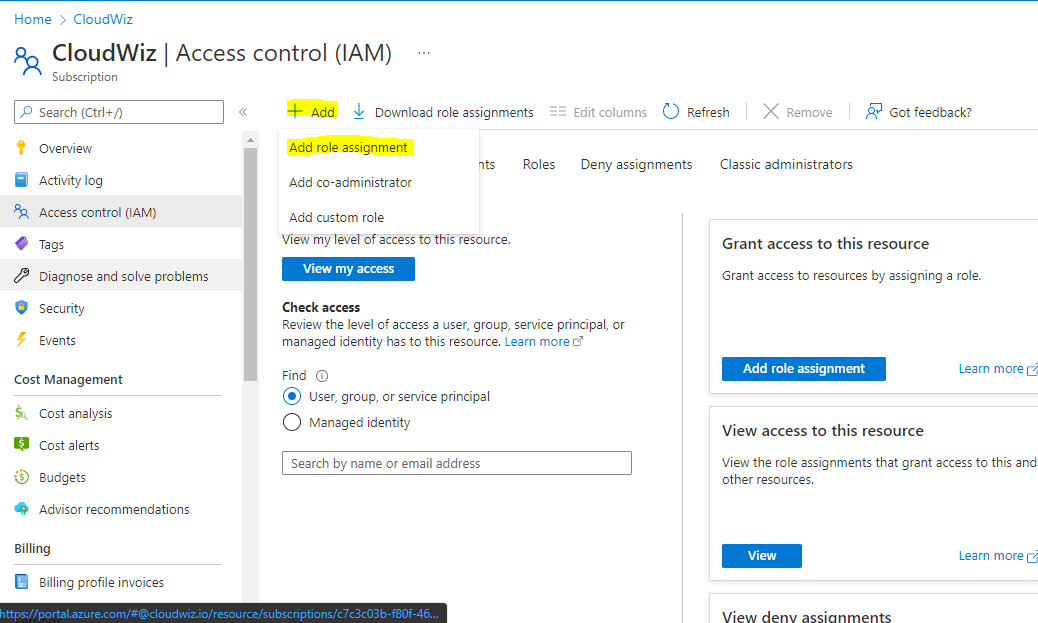Click the Overview key icon in sidebar

pyautogui.click(x=21, y=148)
